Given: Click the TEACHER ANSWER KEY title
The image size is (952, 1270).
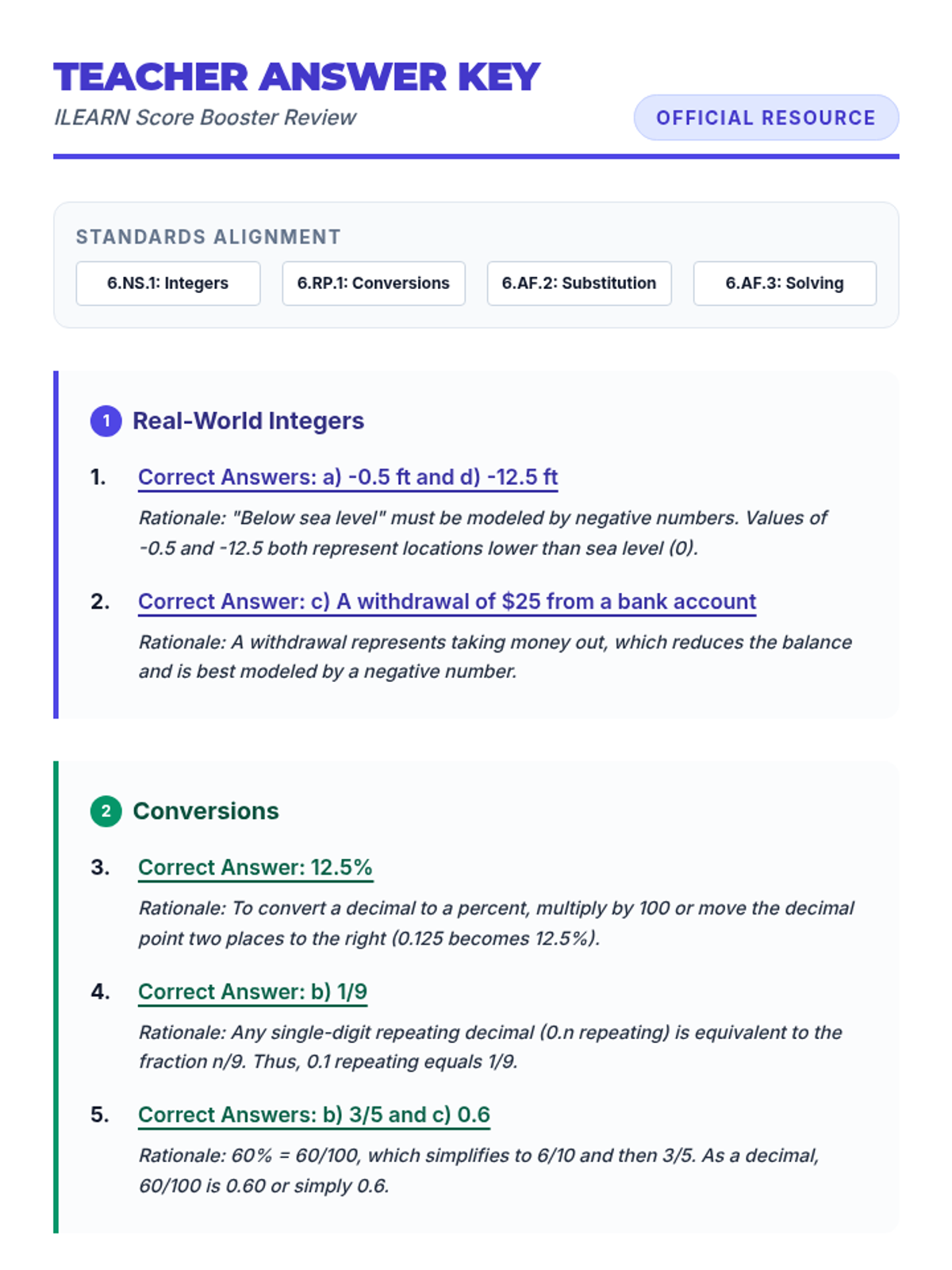Looking at the screenshot, I should (x=297, y=77).
